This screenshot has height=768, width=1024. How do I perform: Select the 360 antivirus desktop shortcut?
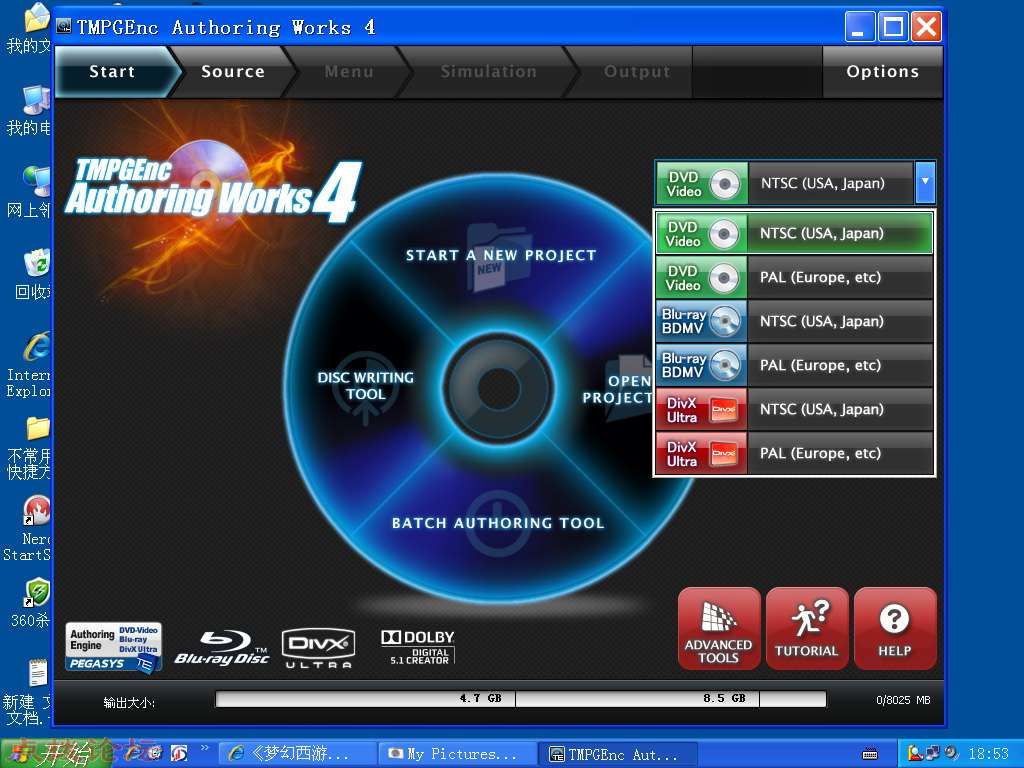pos(29,602)
